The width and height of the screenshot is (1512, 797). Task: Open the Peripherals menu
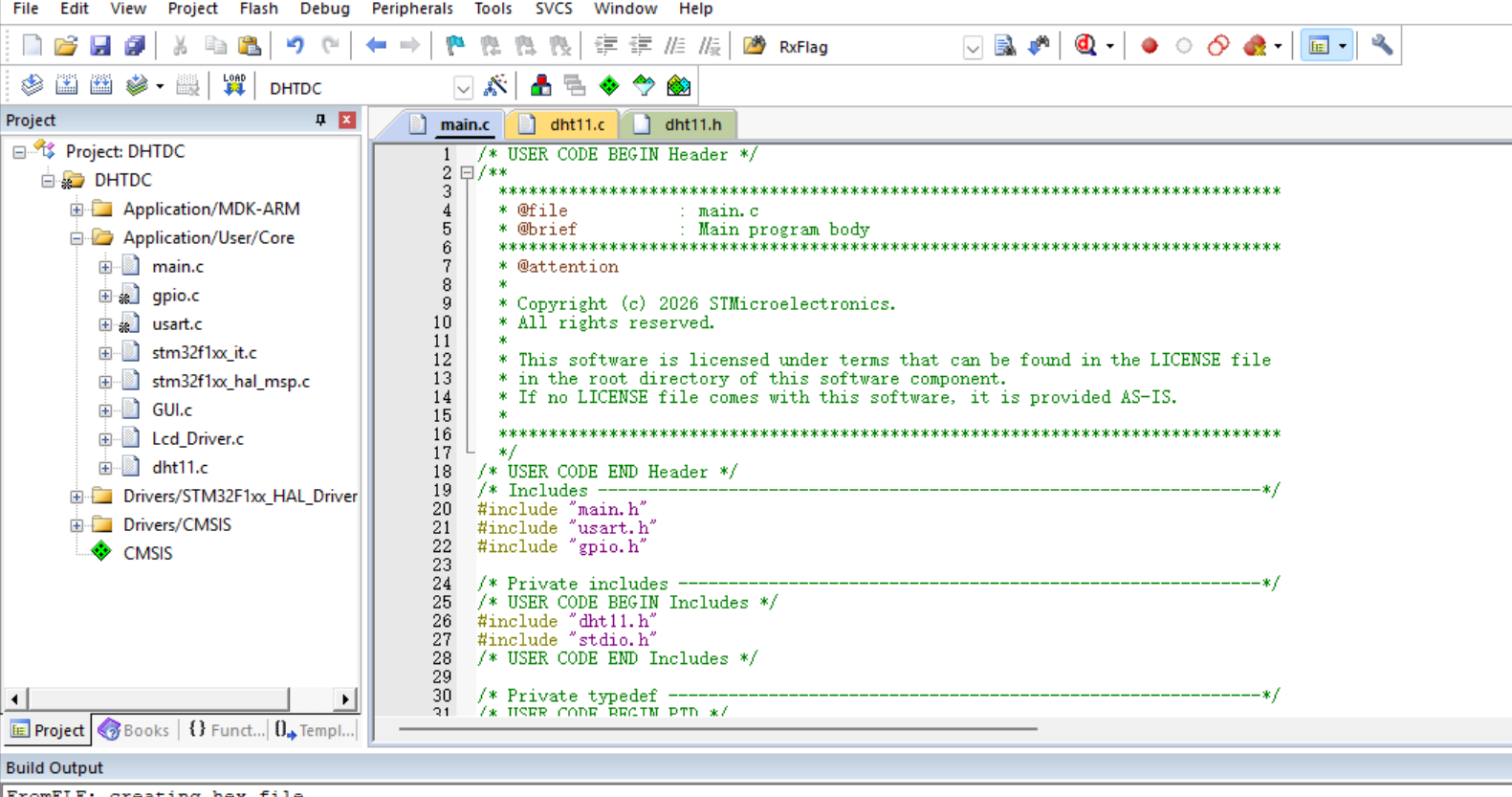[412, 9]
